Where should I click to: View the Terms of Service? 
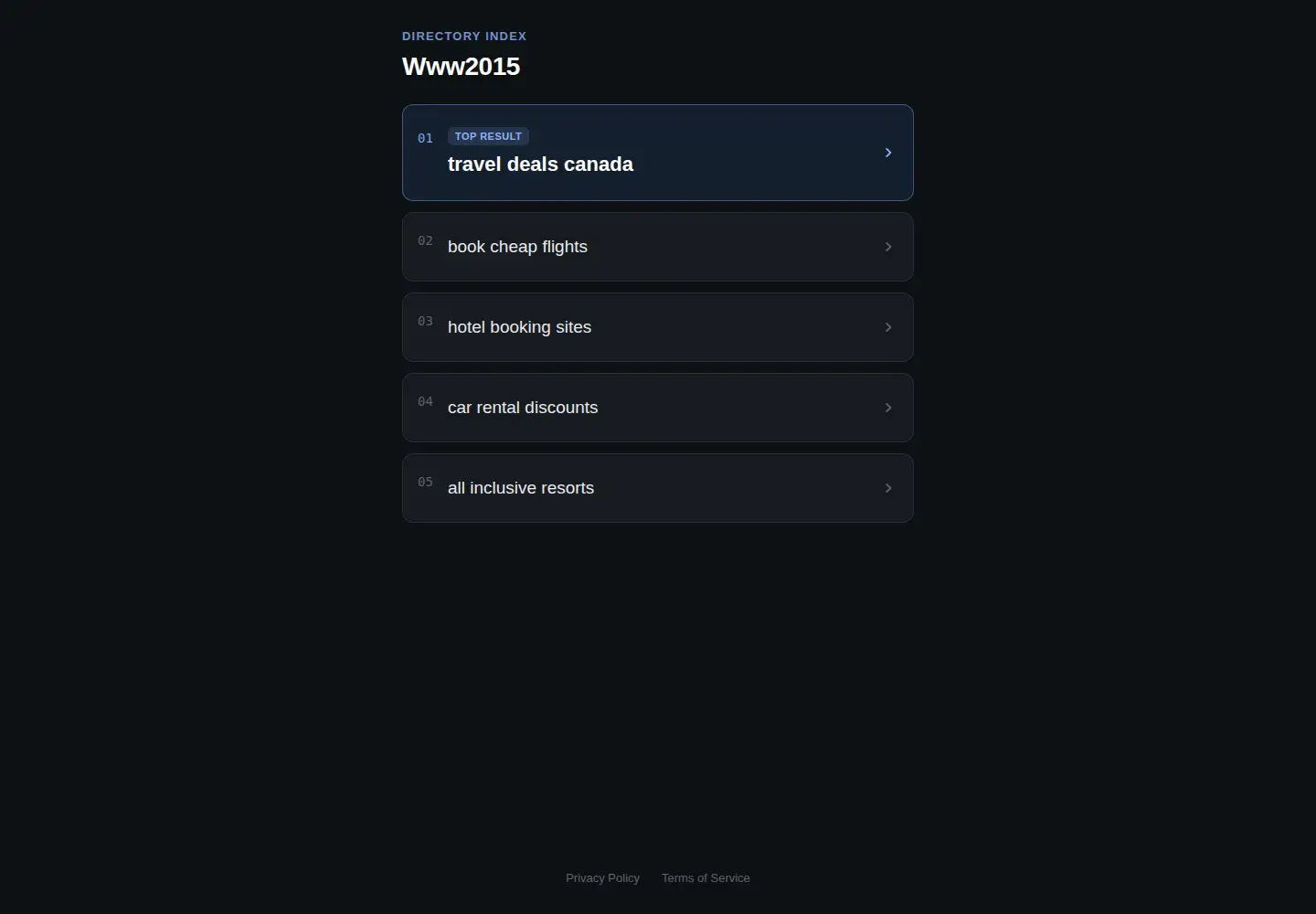point(706,878)
